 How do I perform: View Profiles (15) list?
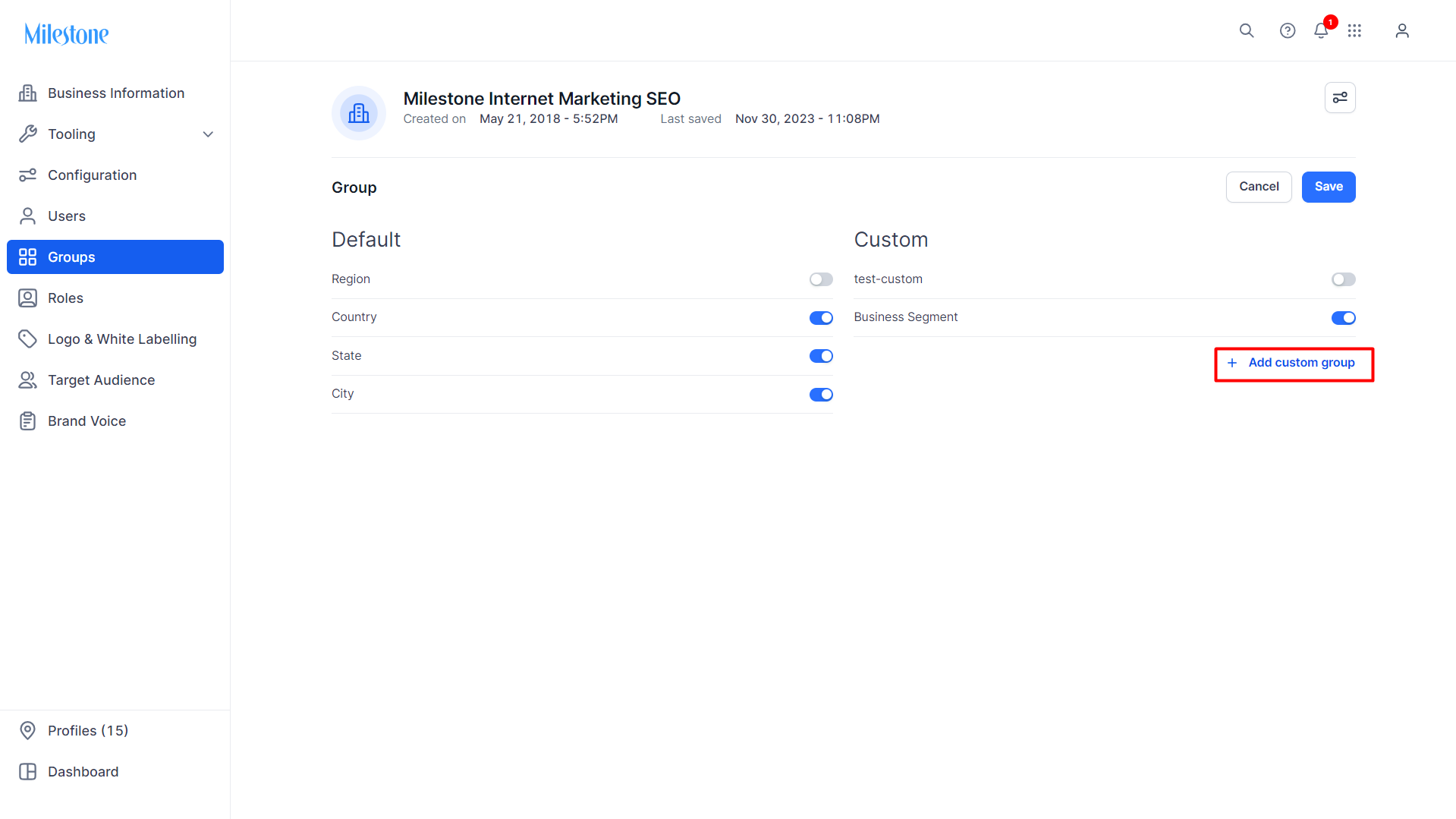pyautogui.click(x=115, y=731)
